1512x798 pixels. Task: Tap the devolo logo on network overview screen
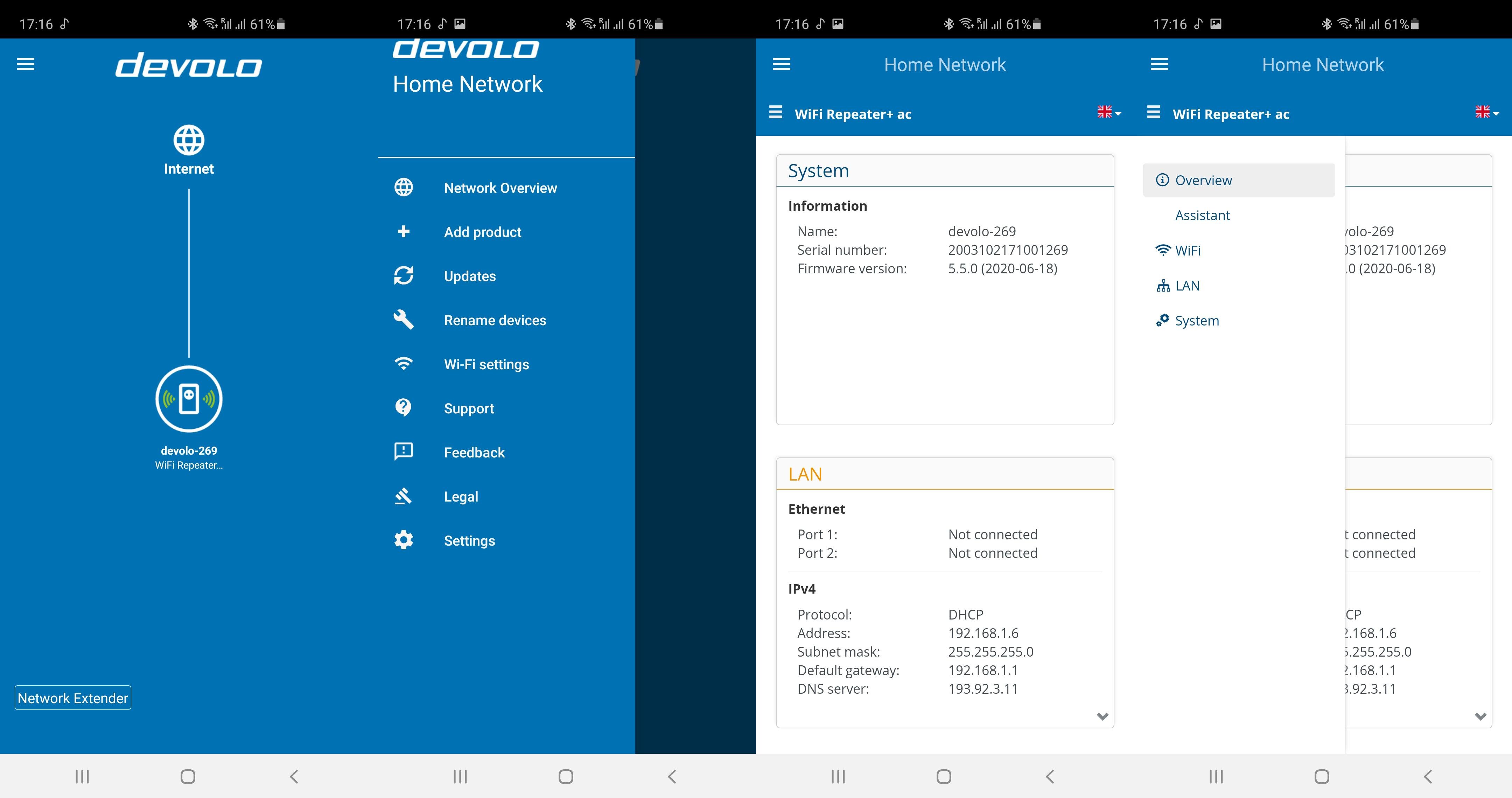(188, 64)
